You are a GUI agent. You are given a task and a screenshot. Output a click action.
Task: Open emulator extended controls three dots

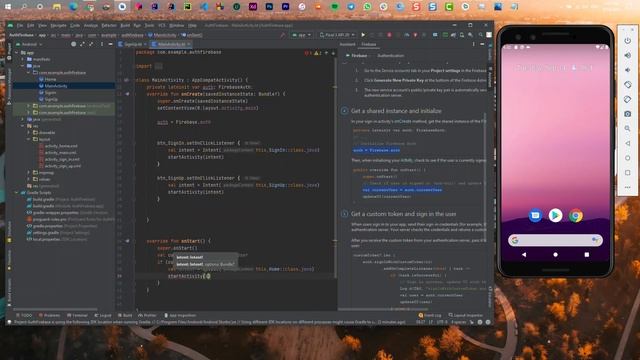[628, 187]
